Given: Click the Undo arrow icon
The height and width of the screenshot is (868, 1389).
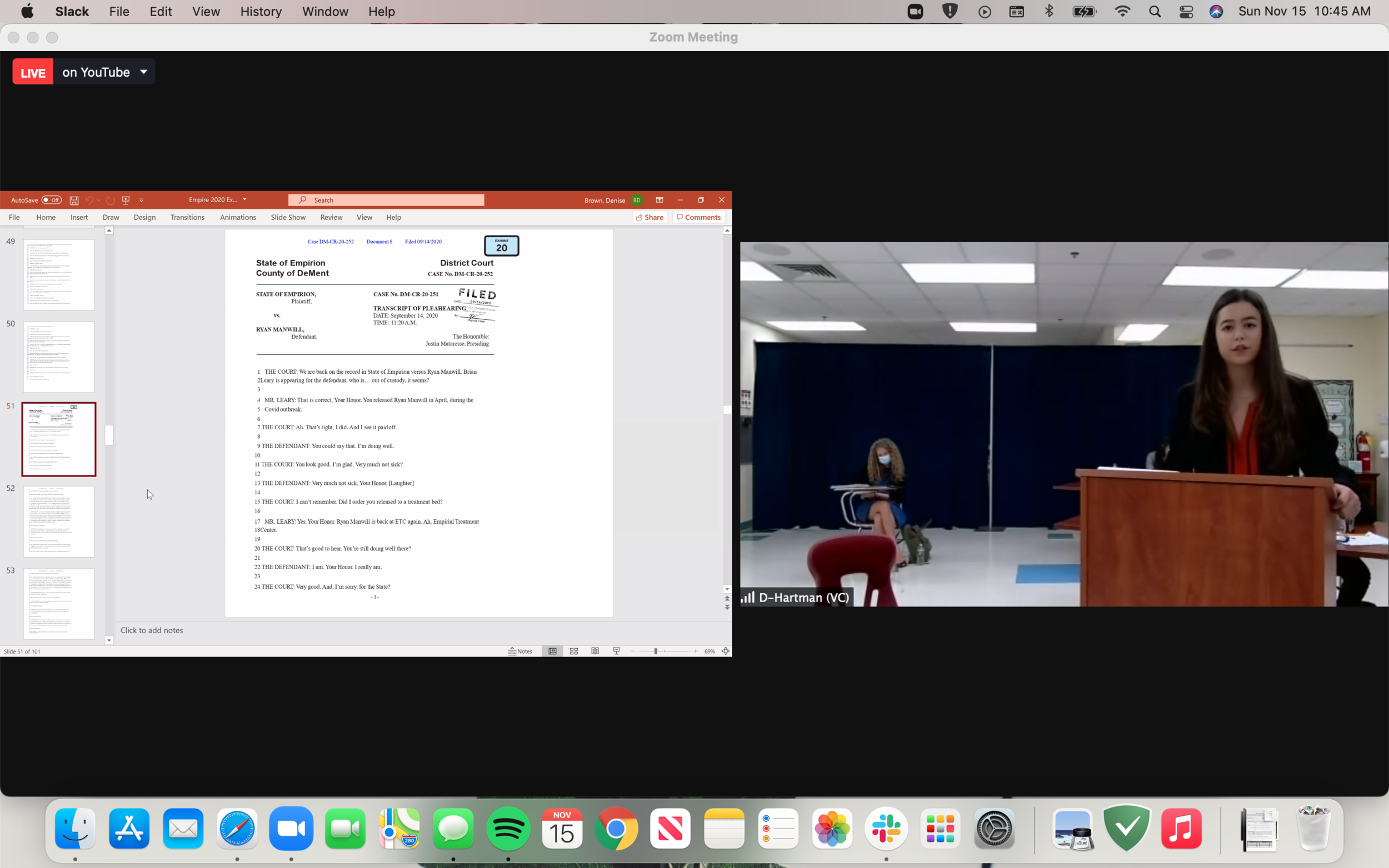Looking at the screenshot, I should (x=89, y=200).
